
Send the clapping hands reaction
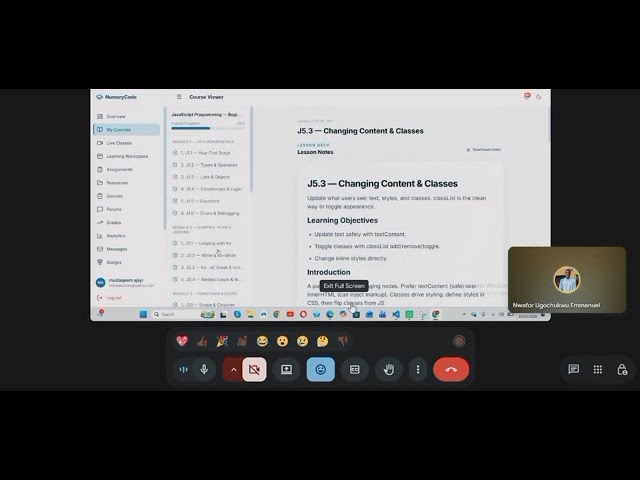pyautogui.click(x=242, y=341)
